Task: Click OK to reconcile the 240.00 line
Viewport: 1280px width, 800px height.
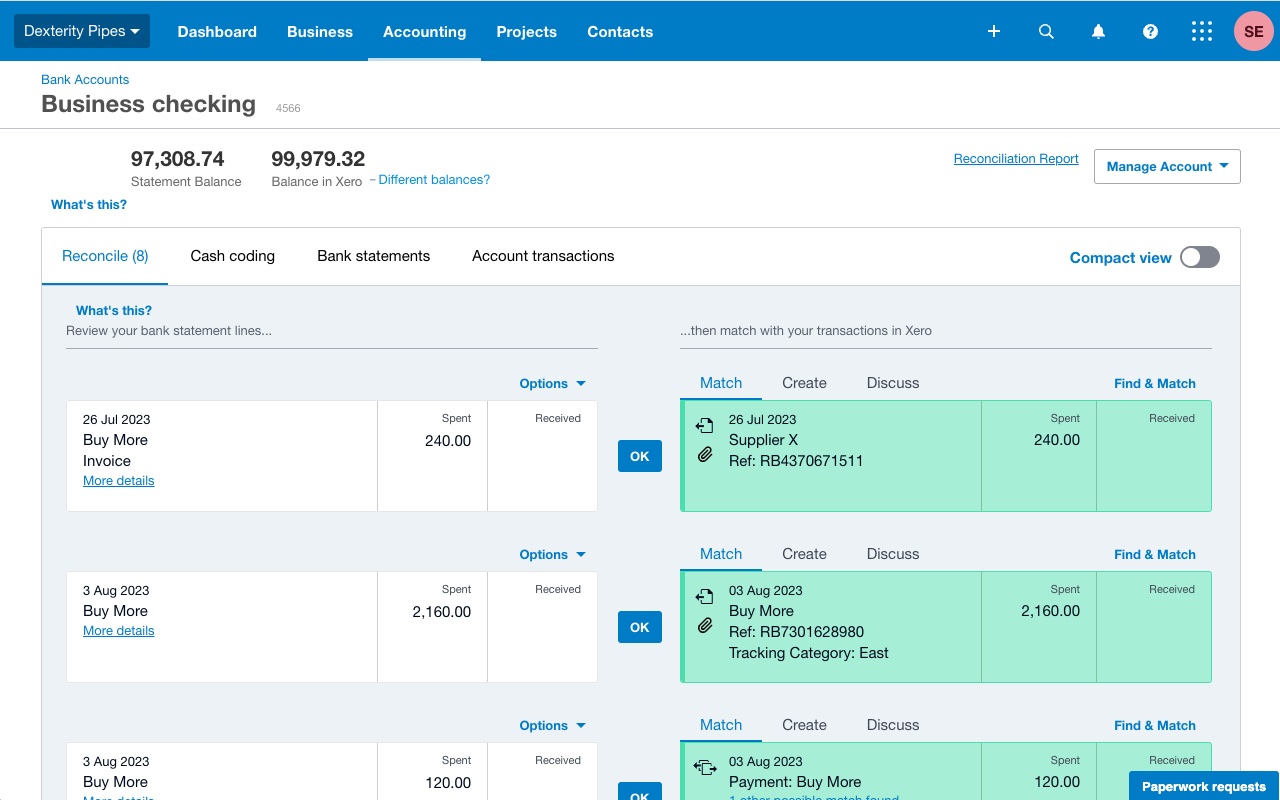Action: coord(640,456)
